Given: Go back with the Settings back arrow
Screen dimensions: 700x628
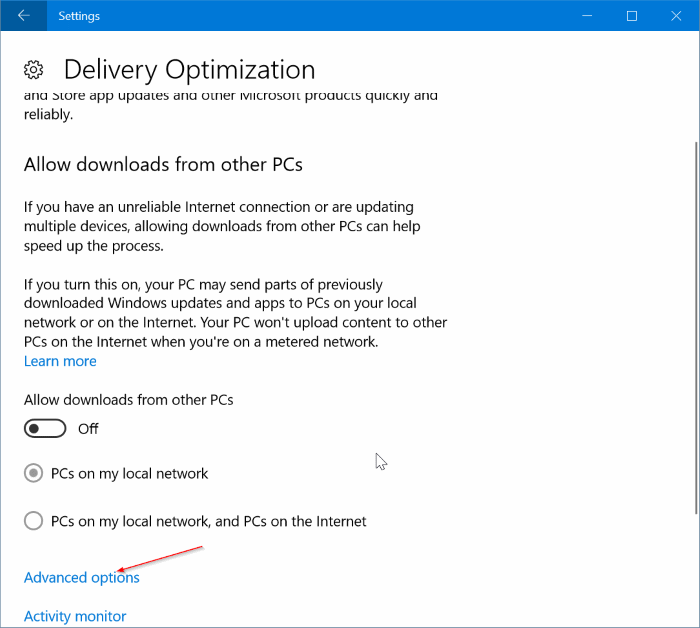Looking at the screenshot, I should point(23,16).
